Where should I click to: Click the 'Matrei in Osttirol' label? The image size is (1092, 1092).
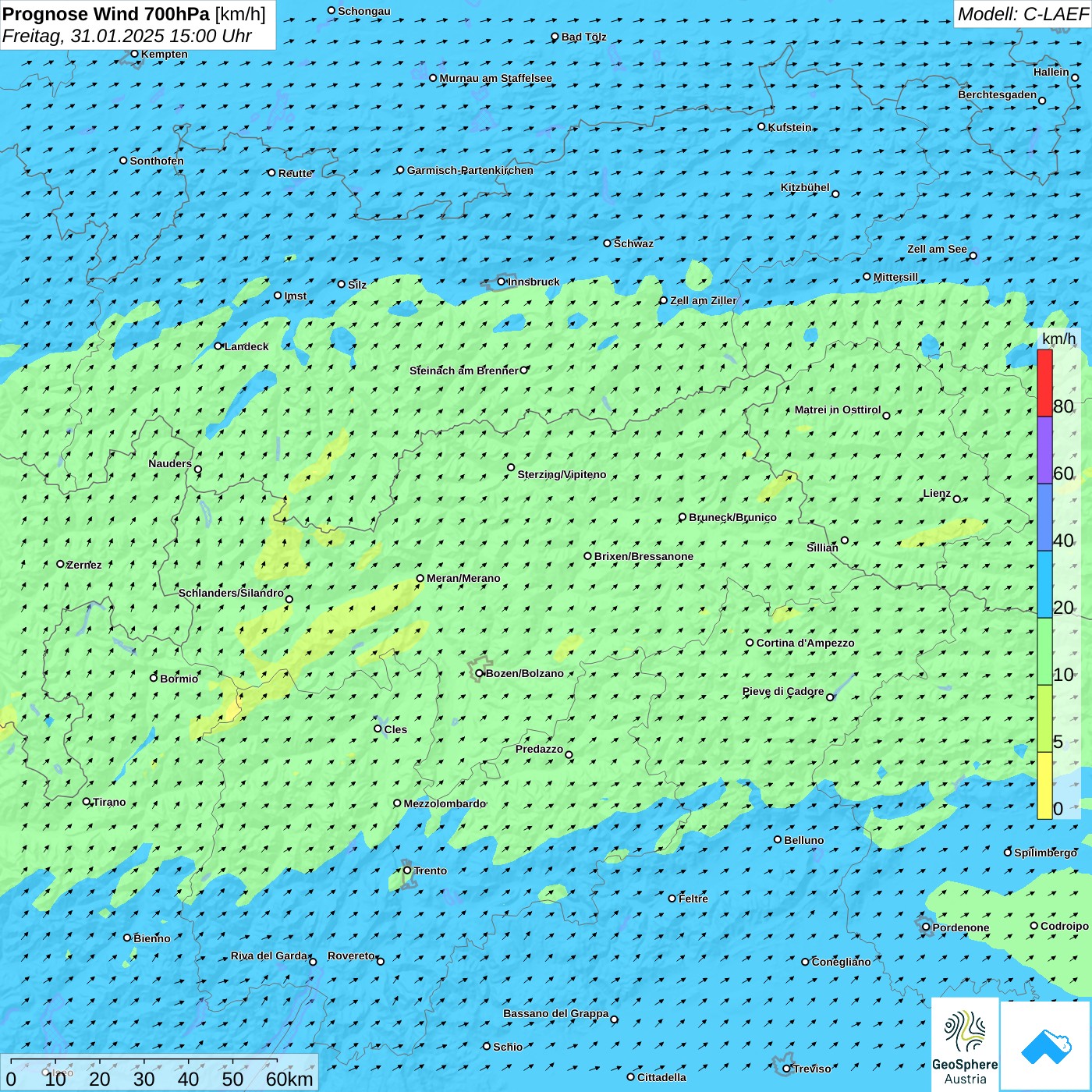(838, 409)
